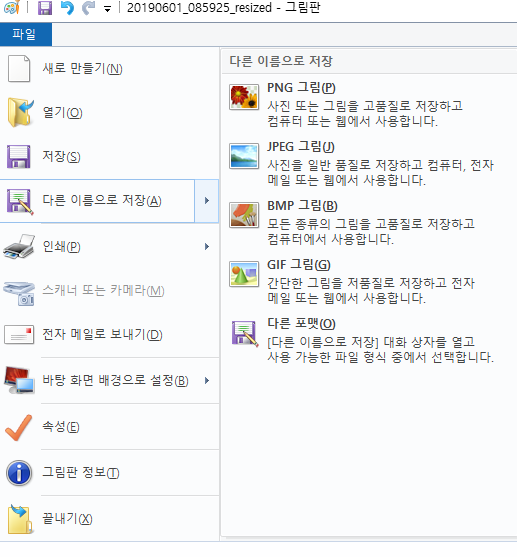The width and height of the screenshot is (517, 557).
Task: Click the Paint app icon in title bar
Action: point(11,7)
